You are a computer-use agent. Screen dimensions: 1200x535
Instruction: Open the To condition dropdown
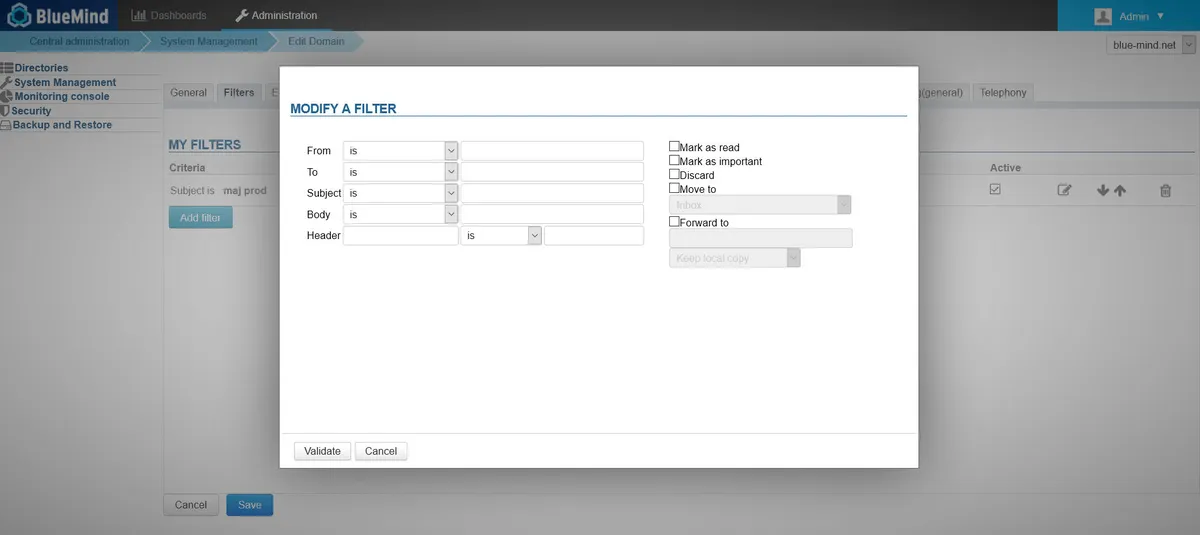pos(401,172)
